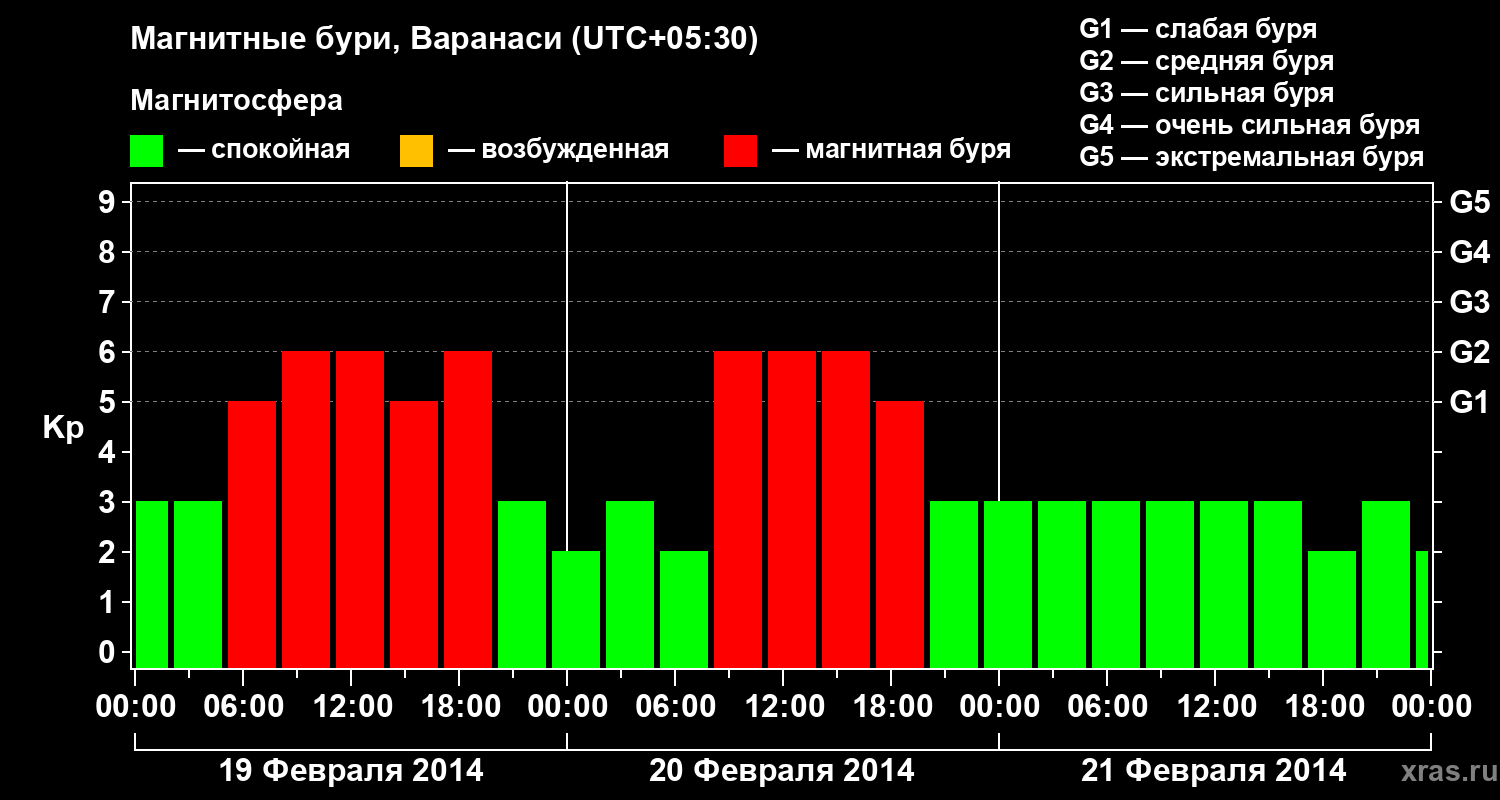Image resolution: width=1500 pixels, height=800 pixels.
Task: Select red Kp 6 bar above 12:00, 20 February
Action: click(x=792, y=510)
